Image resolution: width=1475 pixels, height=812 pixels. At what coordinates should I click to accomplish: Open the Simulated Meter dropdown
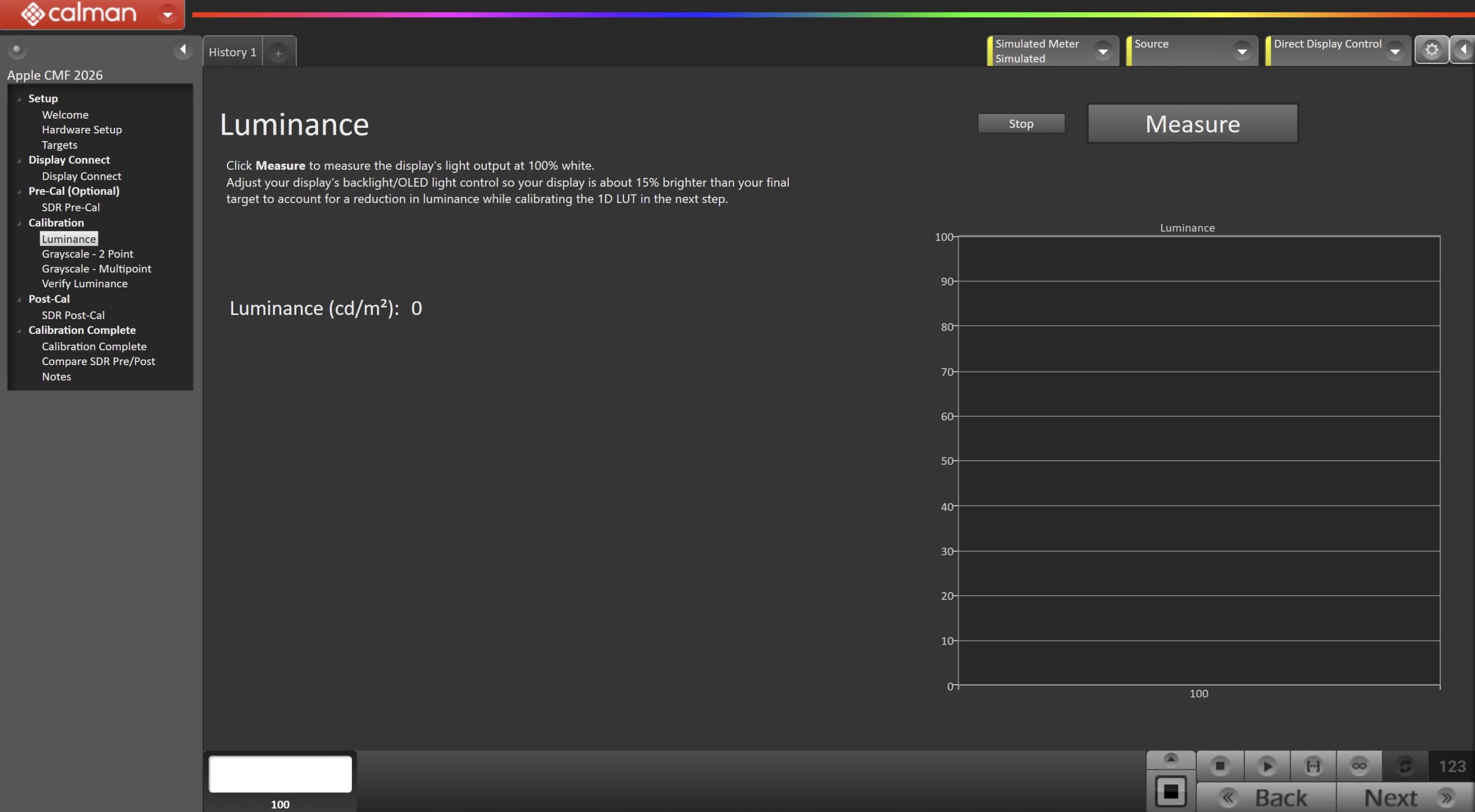(x=1103, y=51)
